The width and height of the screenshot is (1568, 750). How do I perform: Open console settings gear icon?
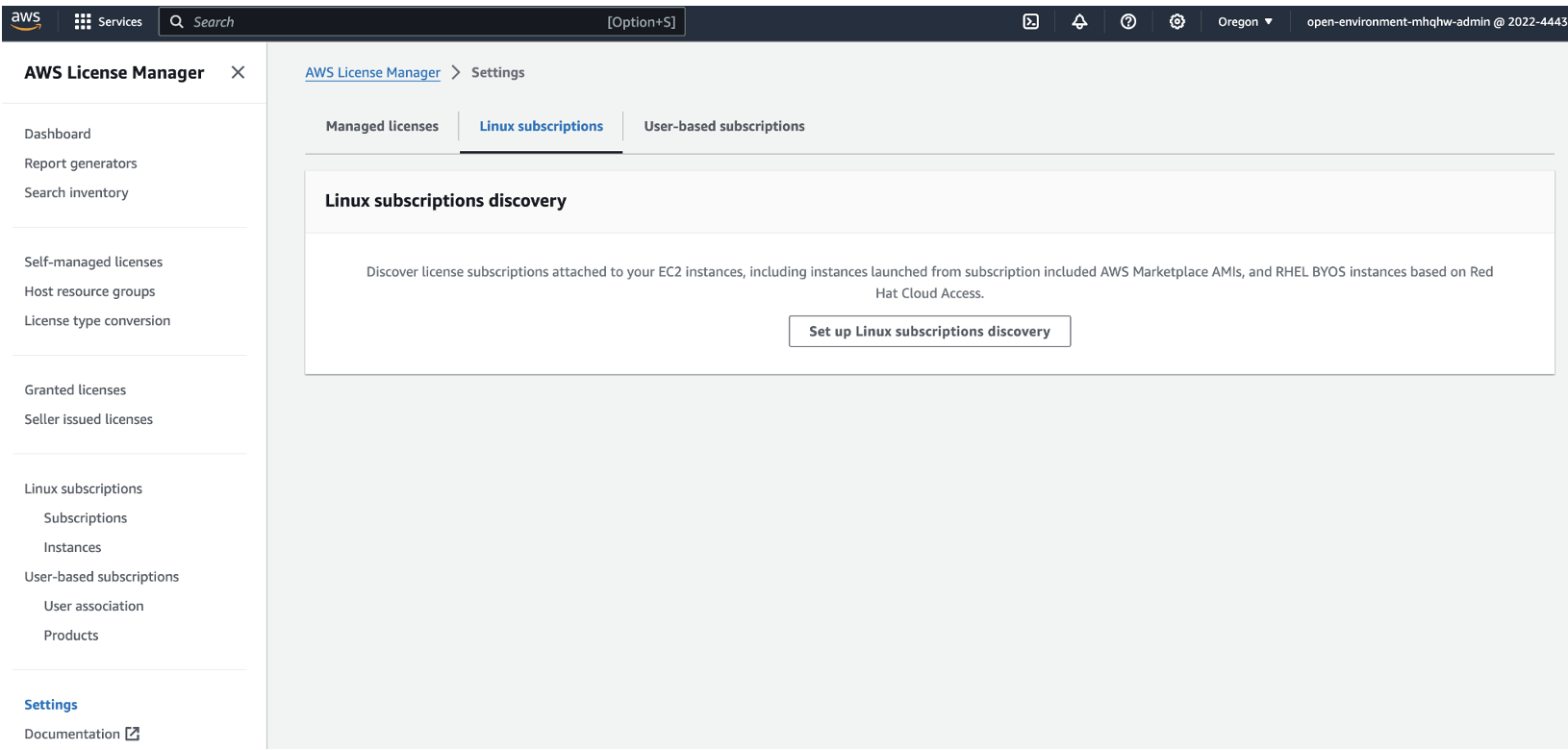(1177, 21)
